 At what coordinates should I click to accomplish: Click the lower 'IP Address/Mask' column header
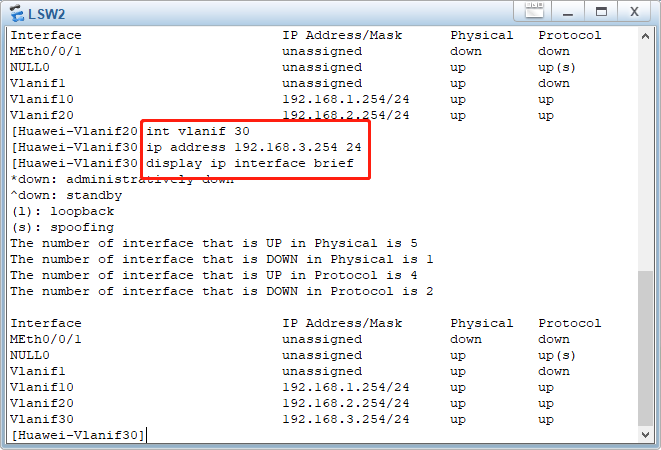(342, 323)
